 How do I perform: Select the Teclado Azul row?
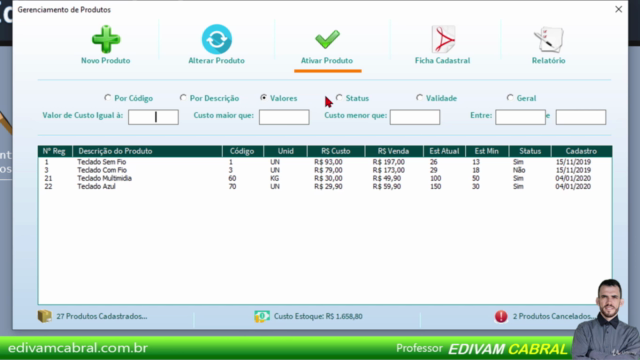tap(325, 187)
